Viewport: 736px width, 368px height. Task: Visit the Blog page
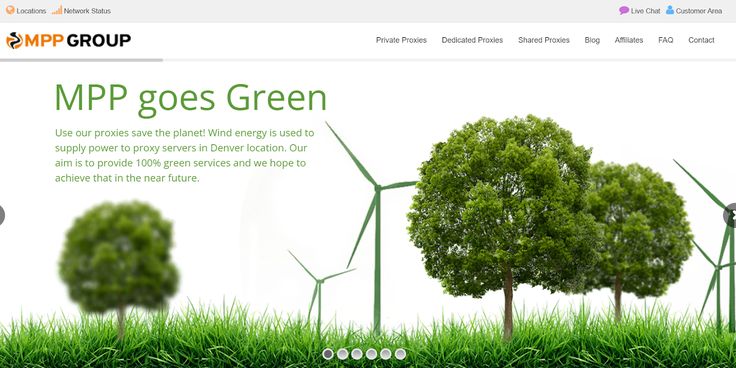pyautogui.click(x=592, y=40)
